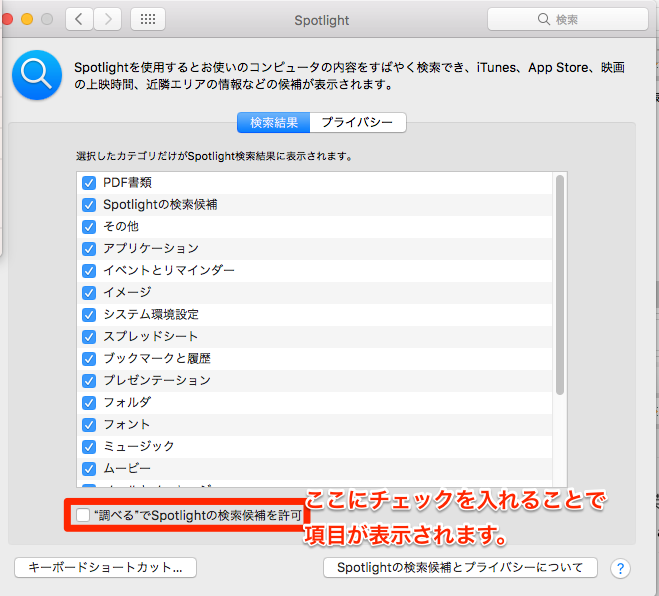Image resolution: width=659 pixels, height=596 pixels.
Task: Select the ミュージック row label
Action: pyautogui.click(x=139, y=446)
